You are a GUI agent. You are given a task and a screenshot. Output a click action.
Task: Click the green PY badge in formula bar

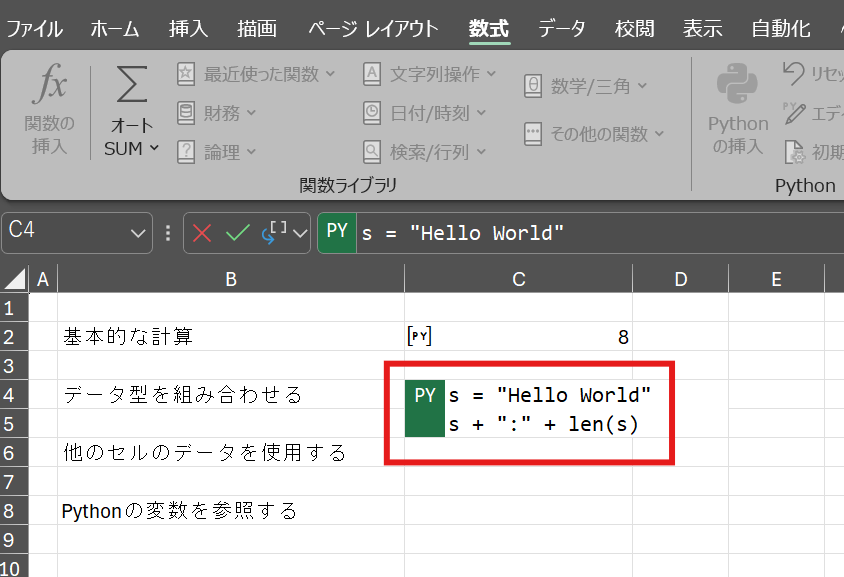tap(337, 232)
